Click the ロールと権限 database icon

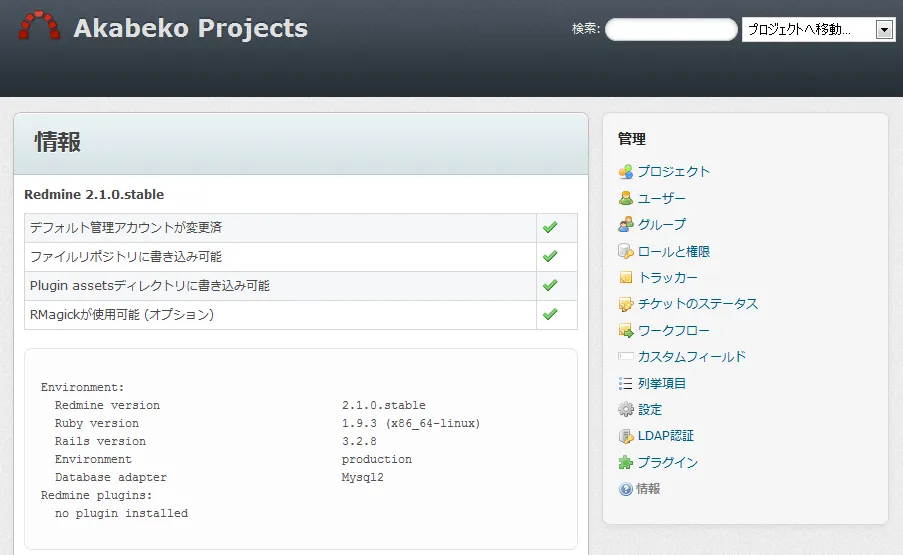pos(625,251)
